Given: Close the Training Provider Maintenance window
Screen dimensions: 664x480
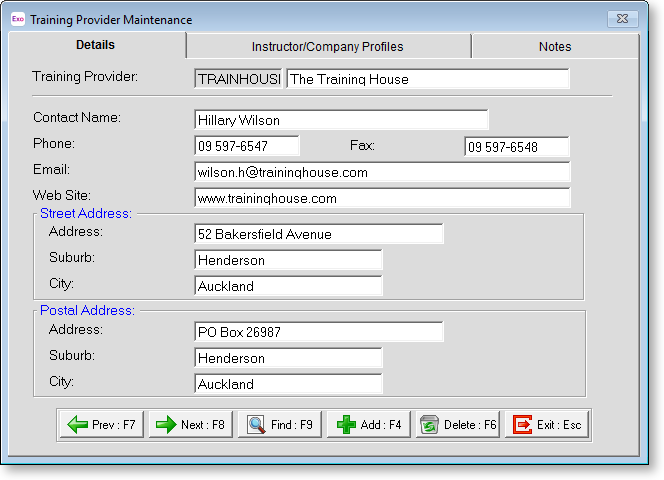Looking at the screenshot, I should 622,18.
